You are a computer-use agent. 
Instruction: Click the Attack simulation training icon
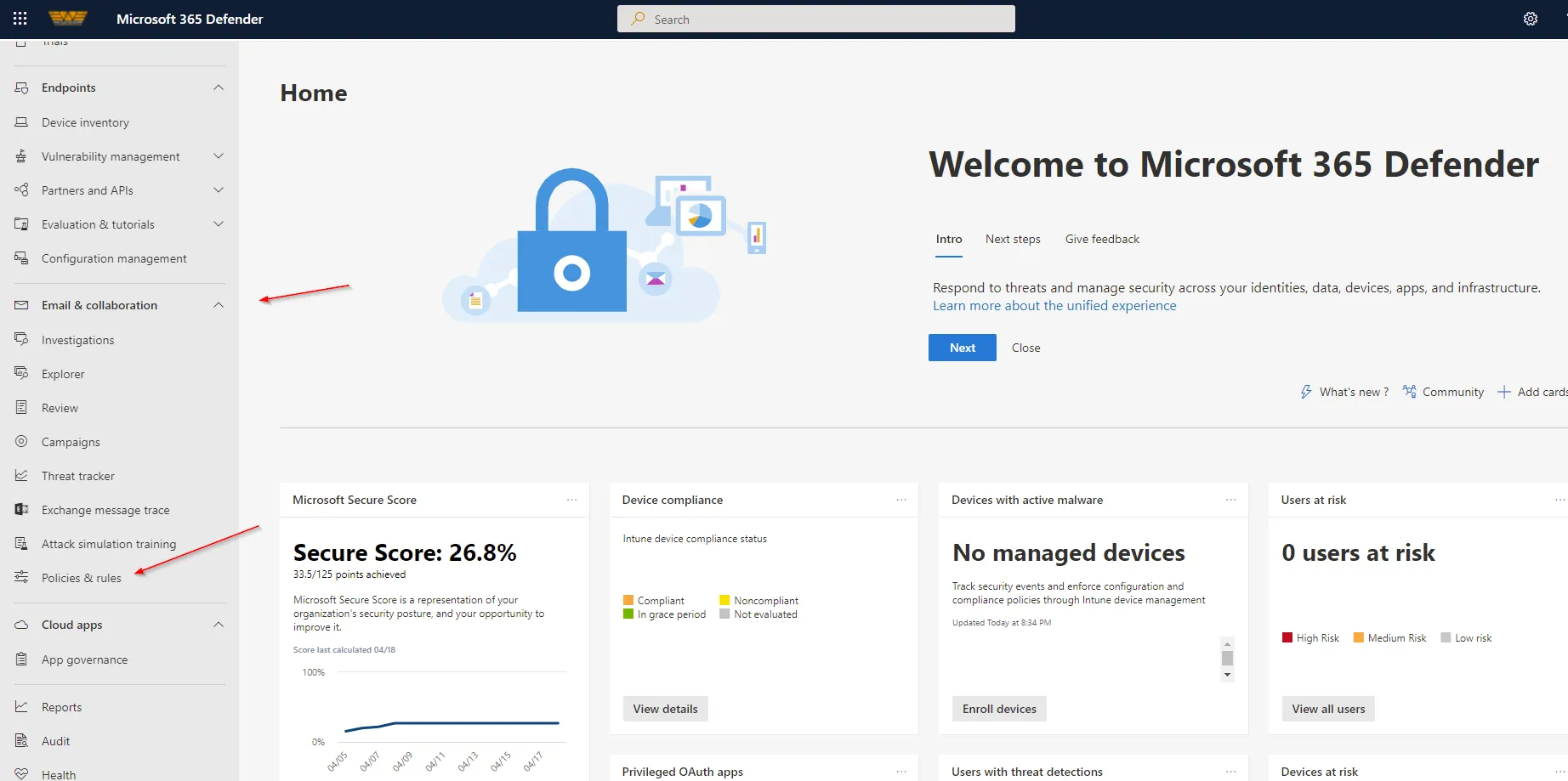coord(21,544)
